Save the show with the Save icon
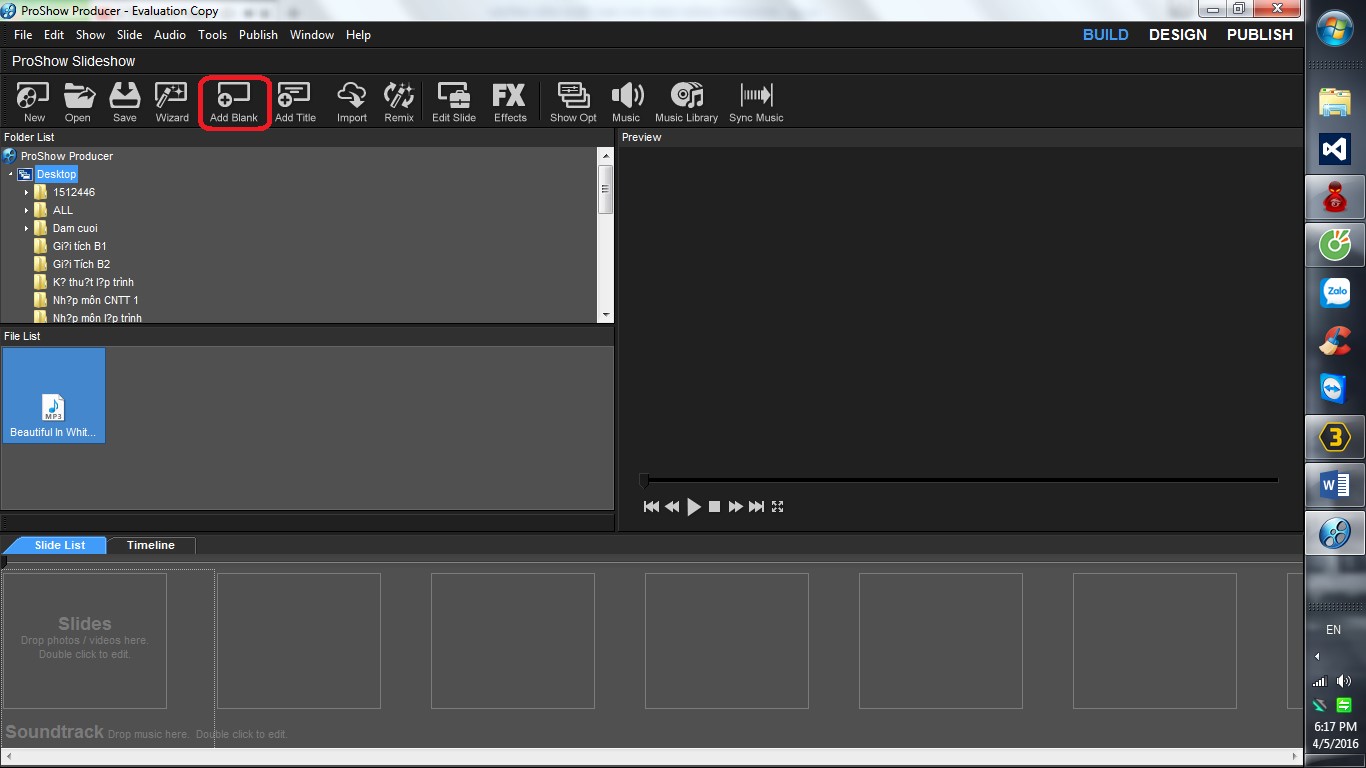 coord(125,103)
